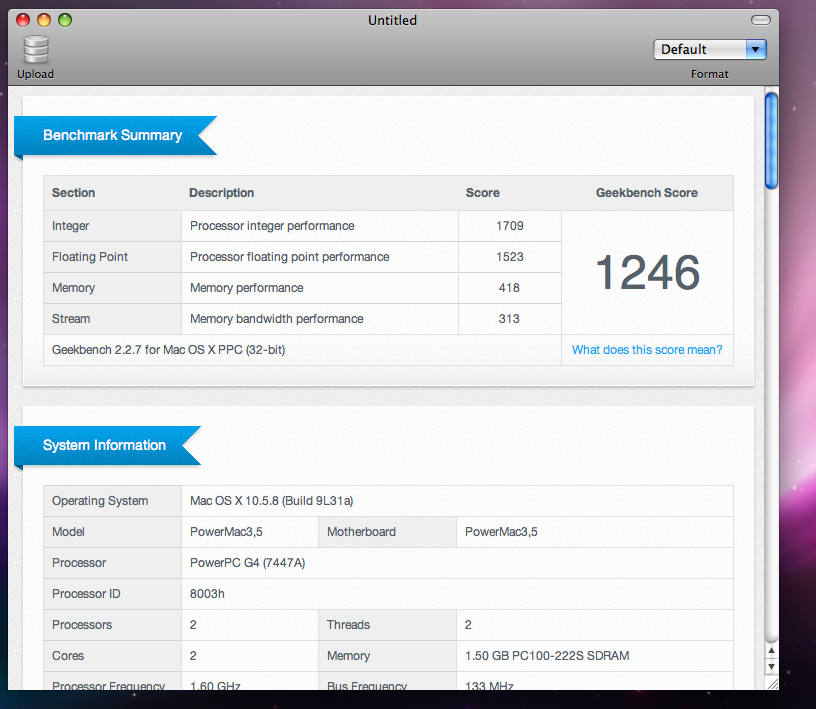Zoom the window with green button

pos(65,20)
